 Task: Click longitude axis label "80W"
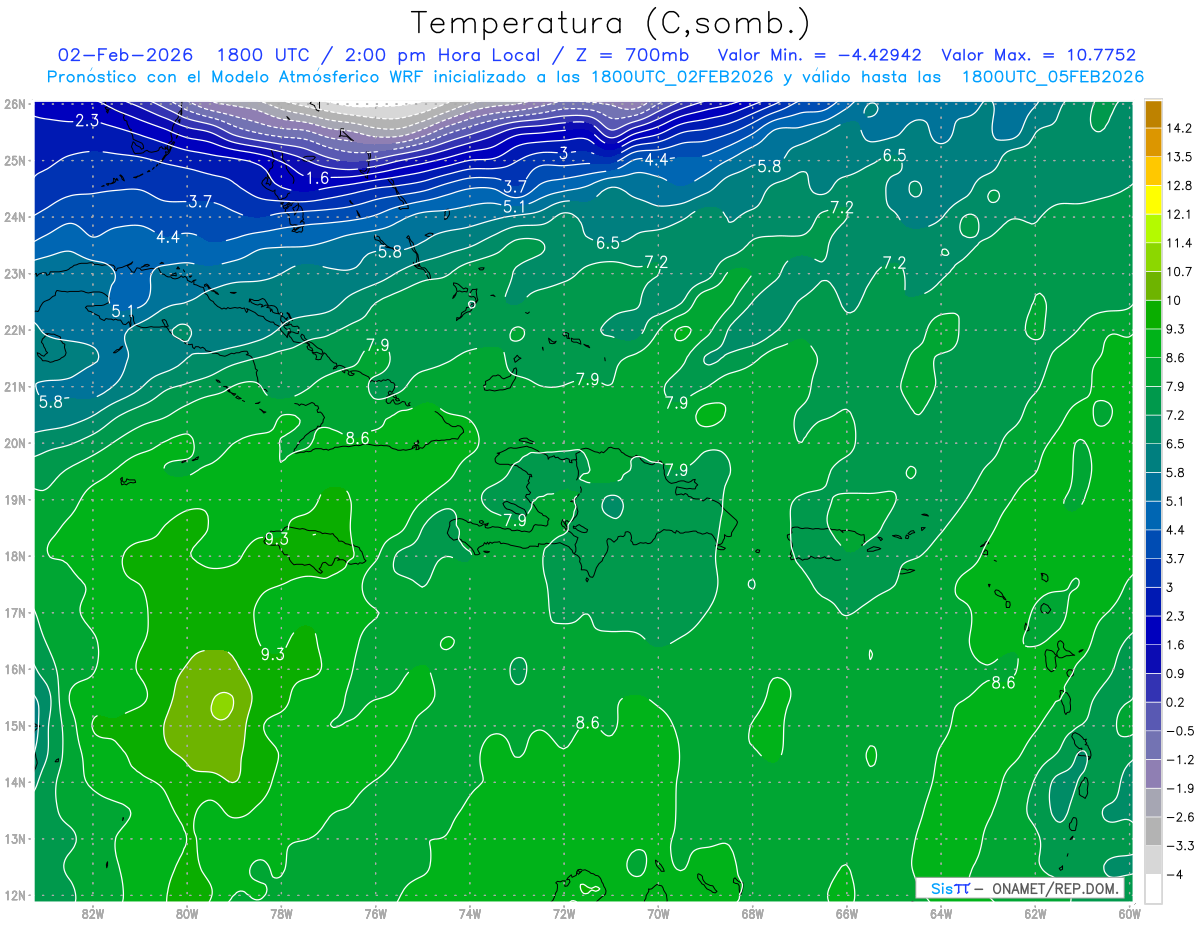coord(187,913)
